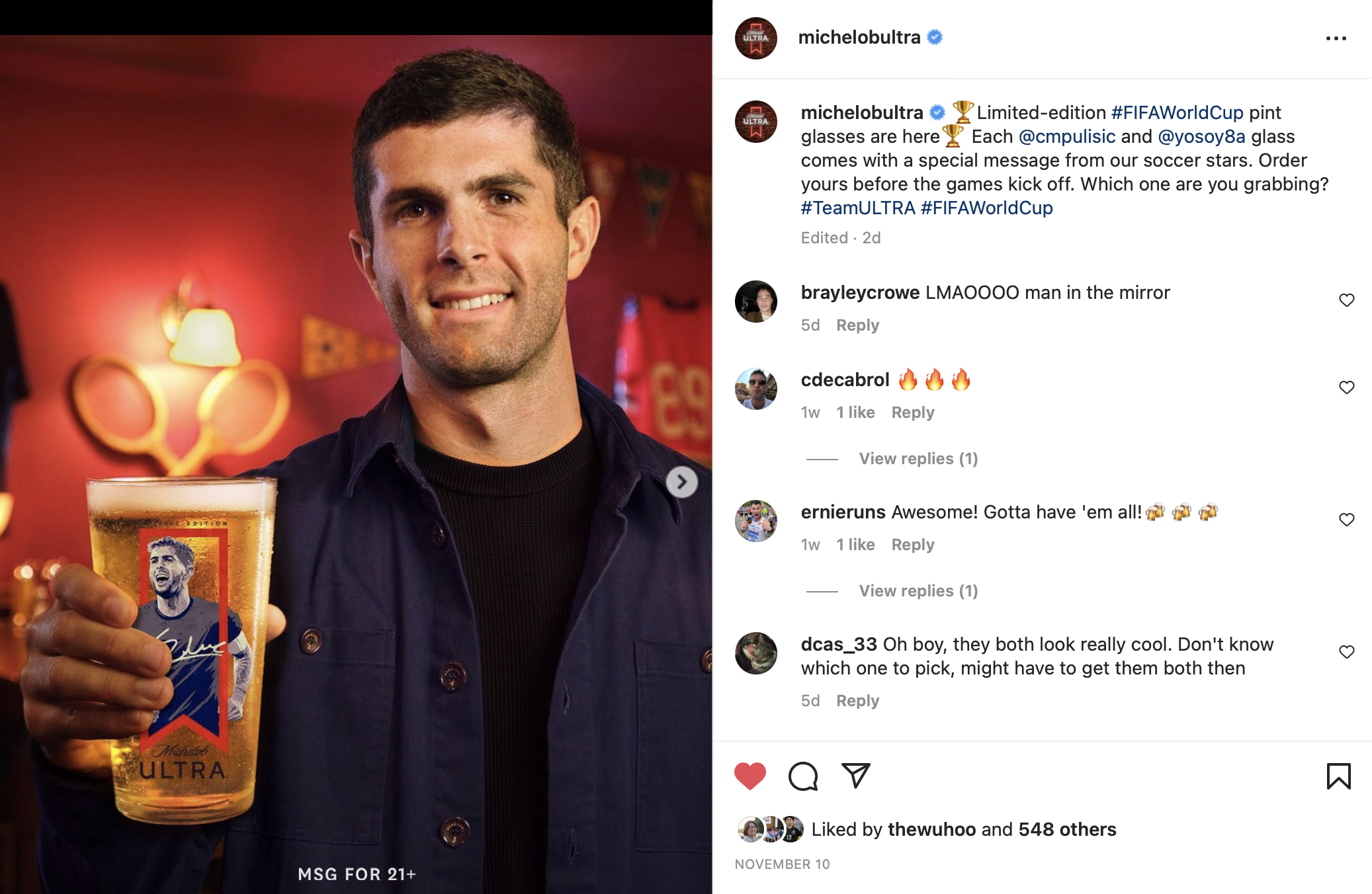Open michelobultra profile avatar in header
The height and width of the screenshot is (894, 1372).
[756, 38]
